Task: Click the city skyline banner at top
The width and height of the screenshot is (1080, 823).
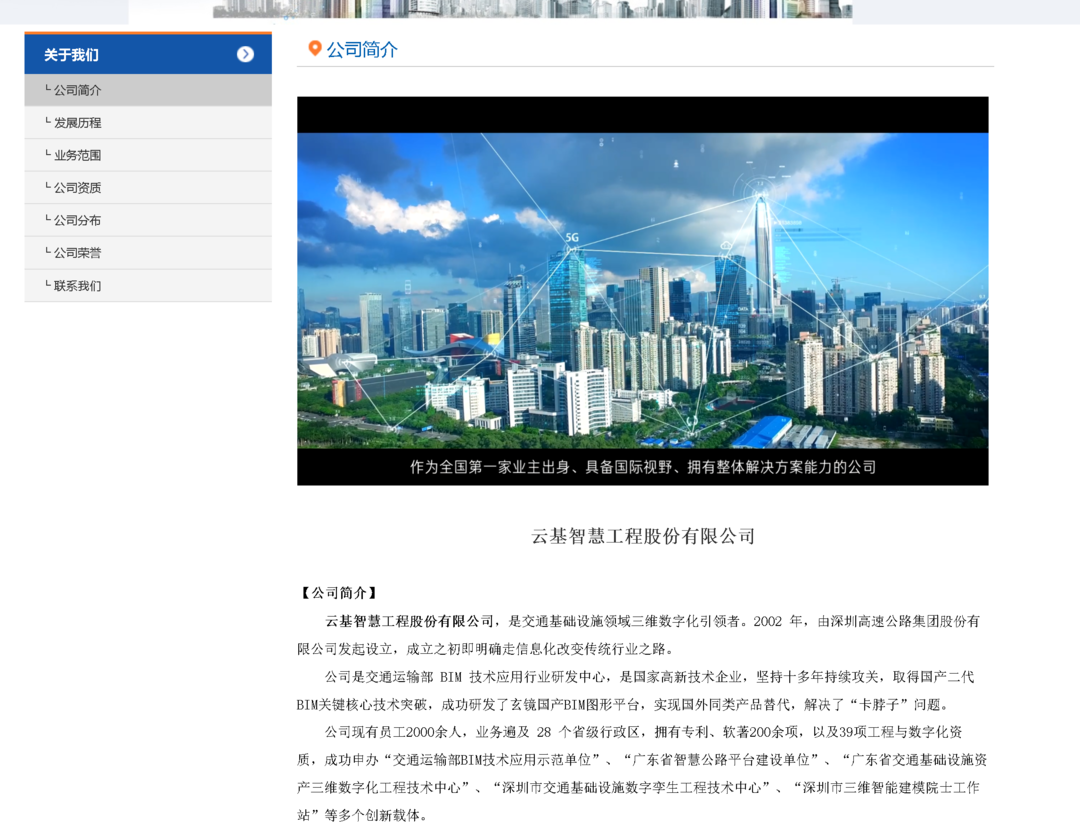Action: coord(532,9)
